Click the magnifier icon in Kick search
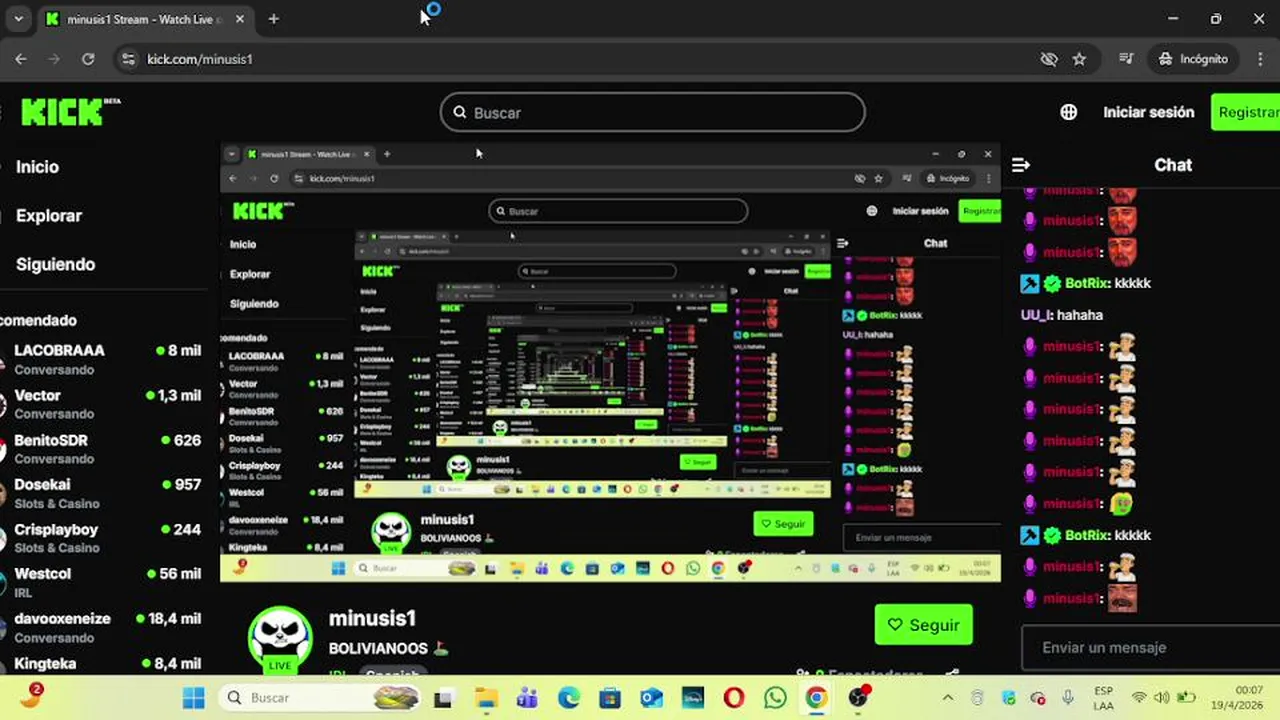This screenshot has height=720, width=1280. point(460,112)
